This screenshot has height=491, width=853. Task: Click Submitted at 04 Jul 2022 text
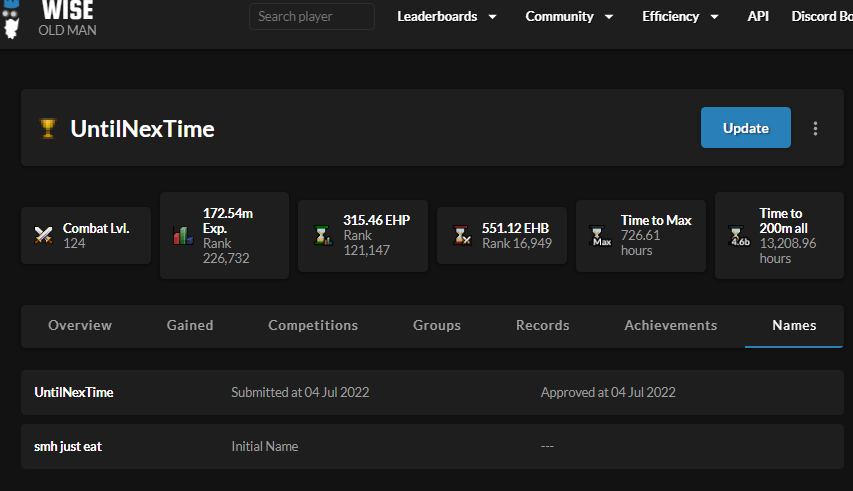point(300,393)
